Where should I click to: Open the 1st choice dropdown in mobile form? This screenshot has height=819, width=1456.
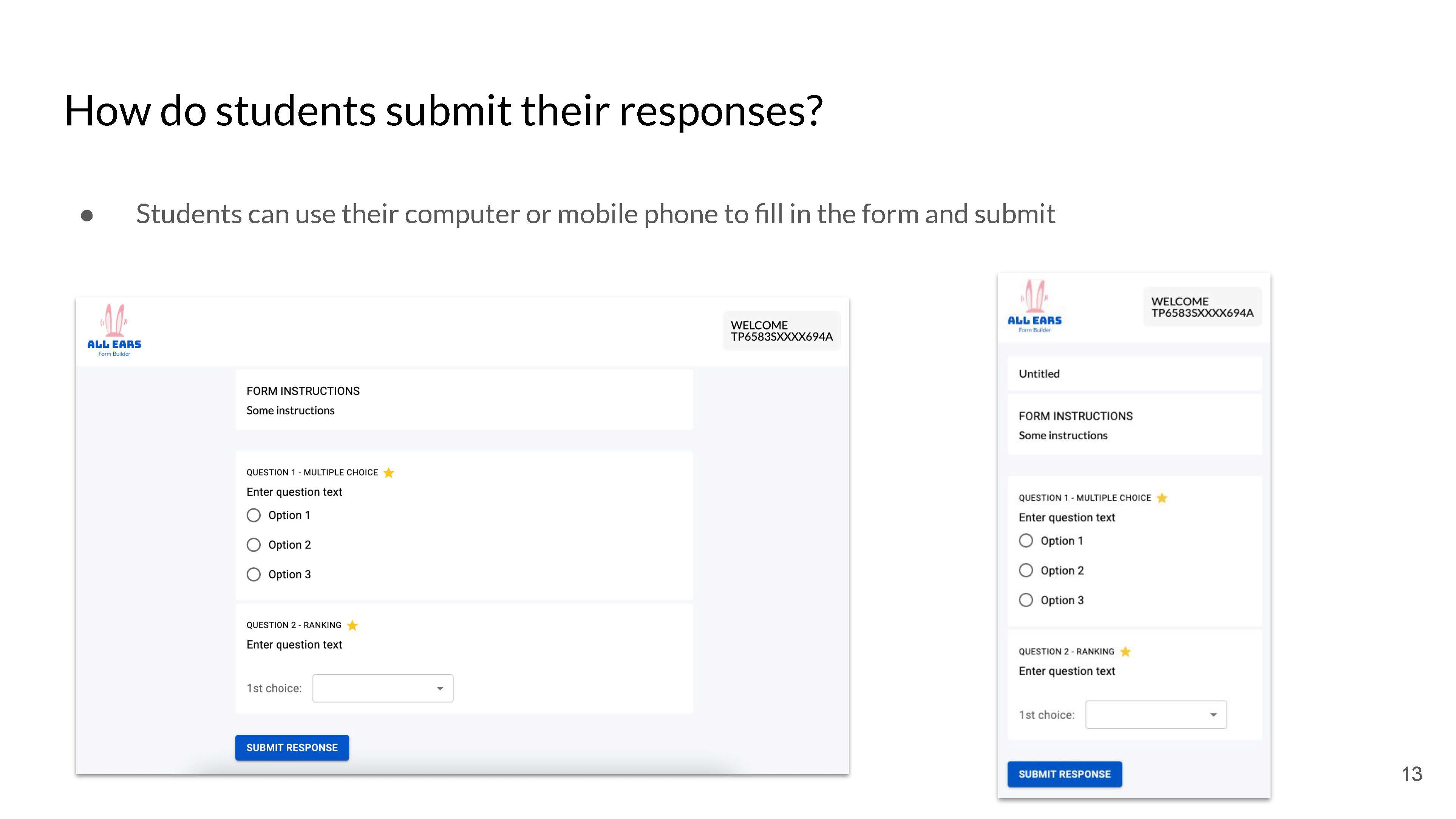click(x=1156, y=715)
